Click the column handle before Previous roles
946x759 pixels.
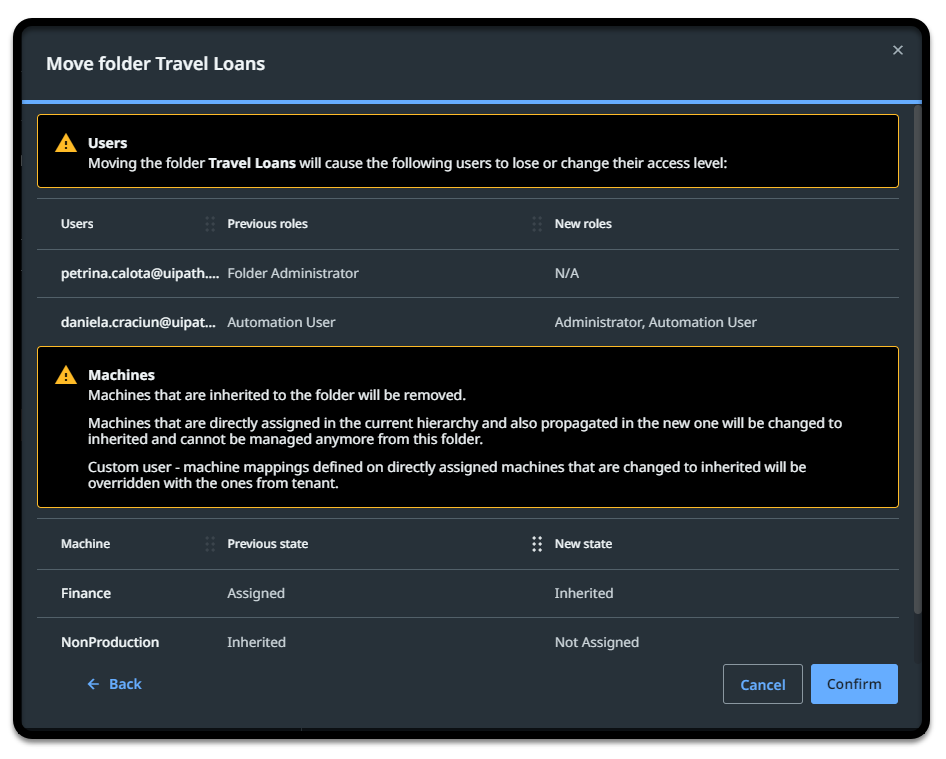tap(210, 224)
